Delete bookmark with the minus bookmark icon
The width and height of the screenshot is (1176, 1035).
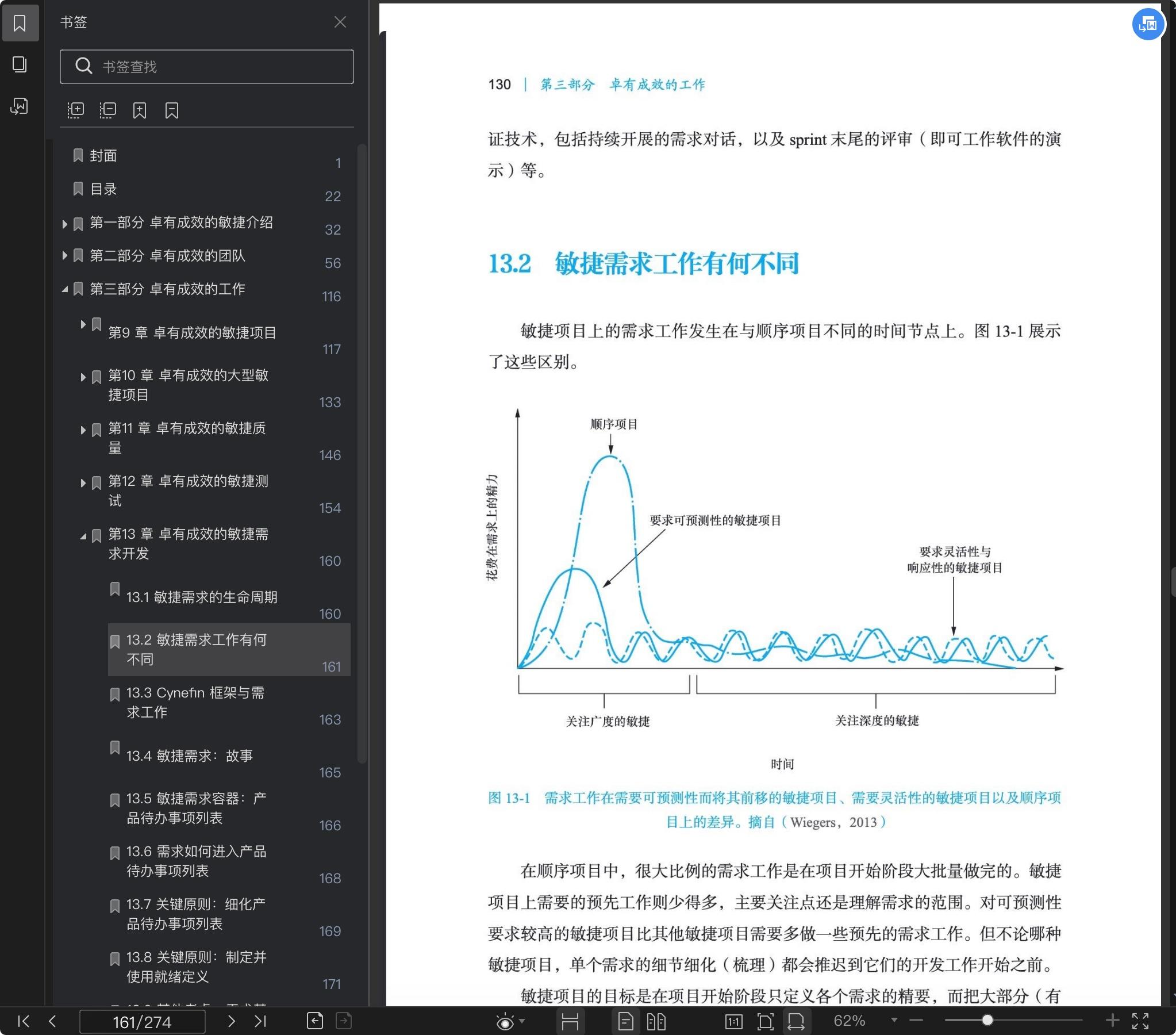(171, 110)
